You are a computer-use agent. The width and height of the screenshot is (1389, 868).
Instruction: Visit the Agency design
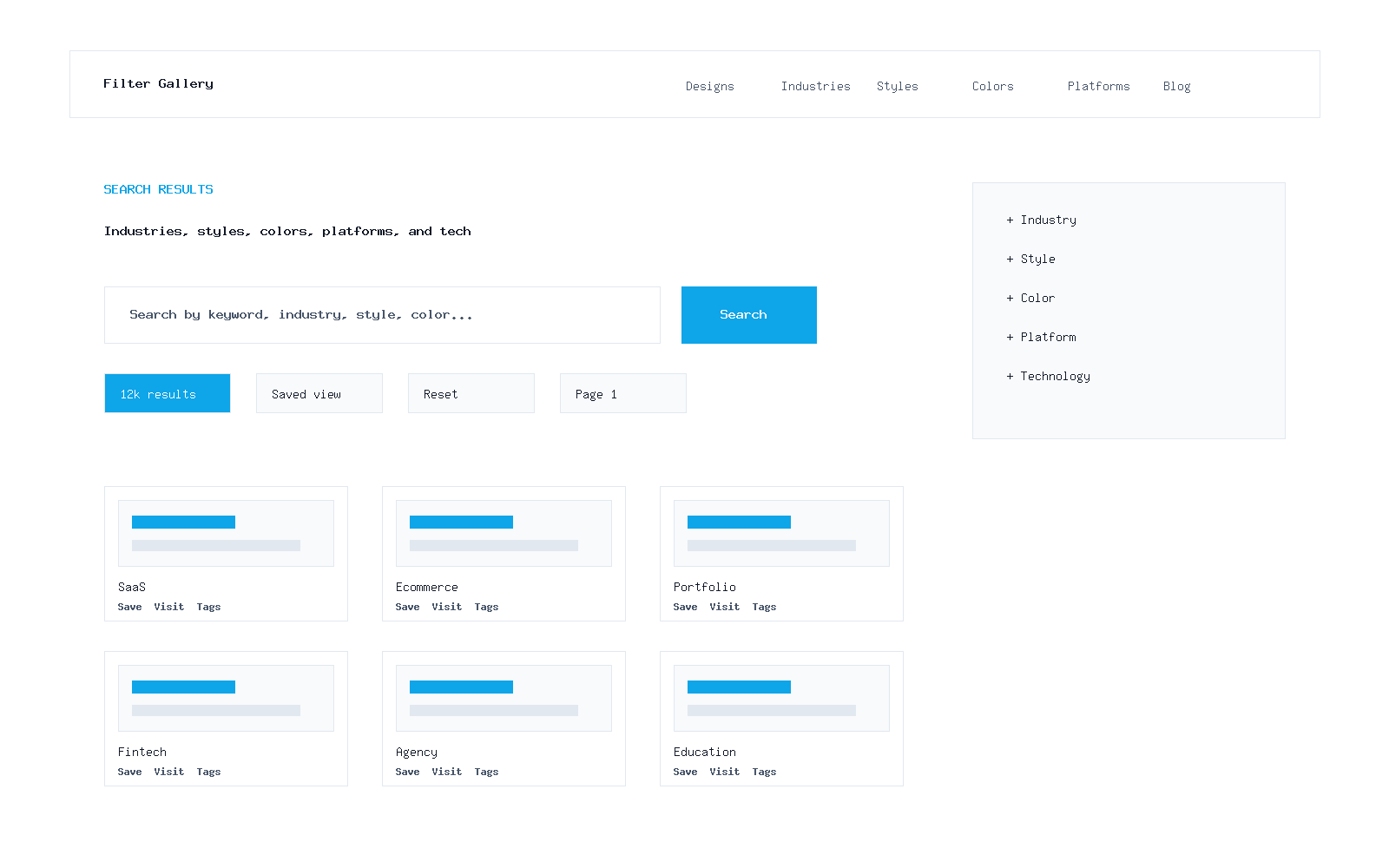447,772
